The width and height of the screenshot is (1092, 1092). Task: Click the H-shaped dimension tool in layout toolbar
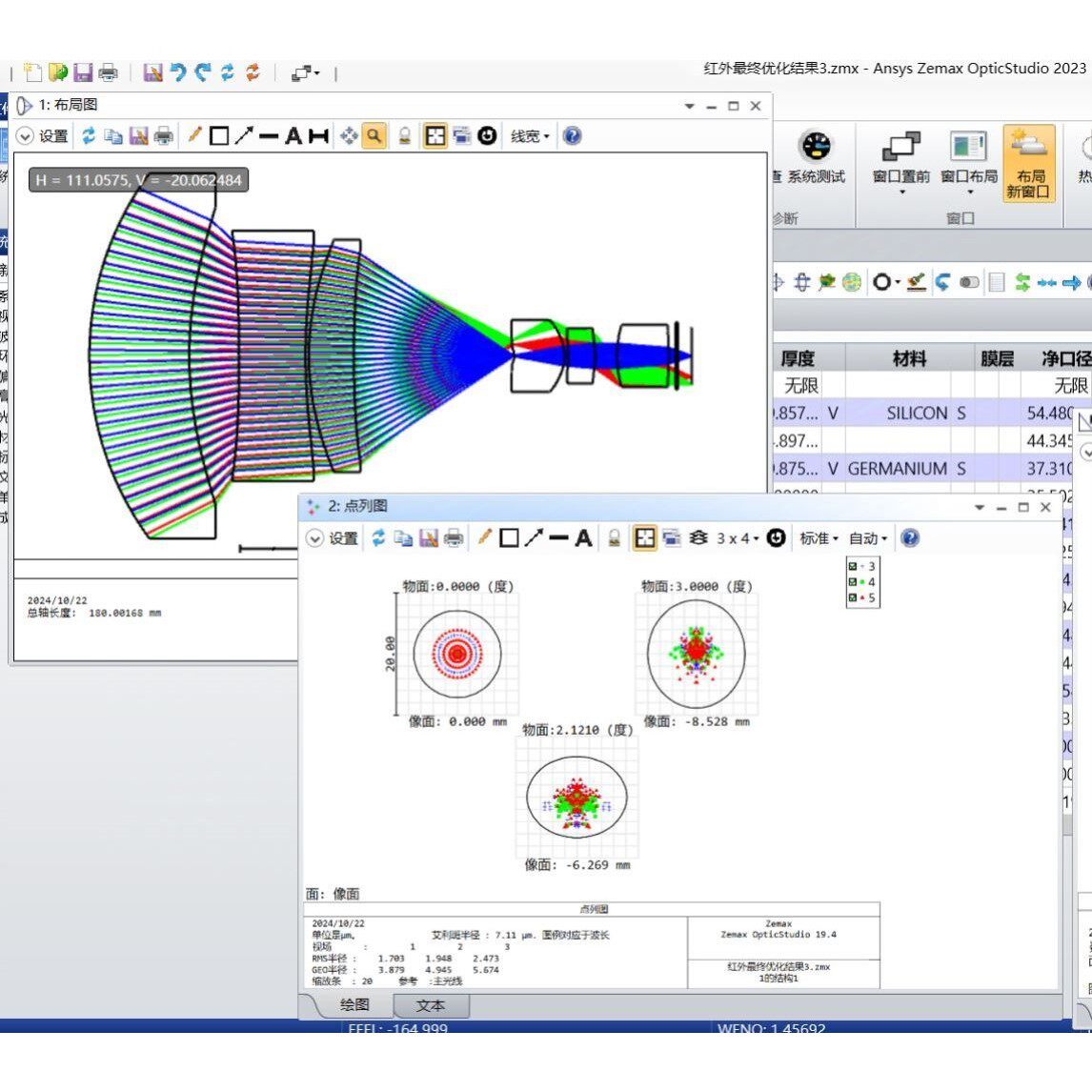click(318, 136)
